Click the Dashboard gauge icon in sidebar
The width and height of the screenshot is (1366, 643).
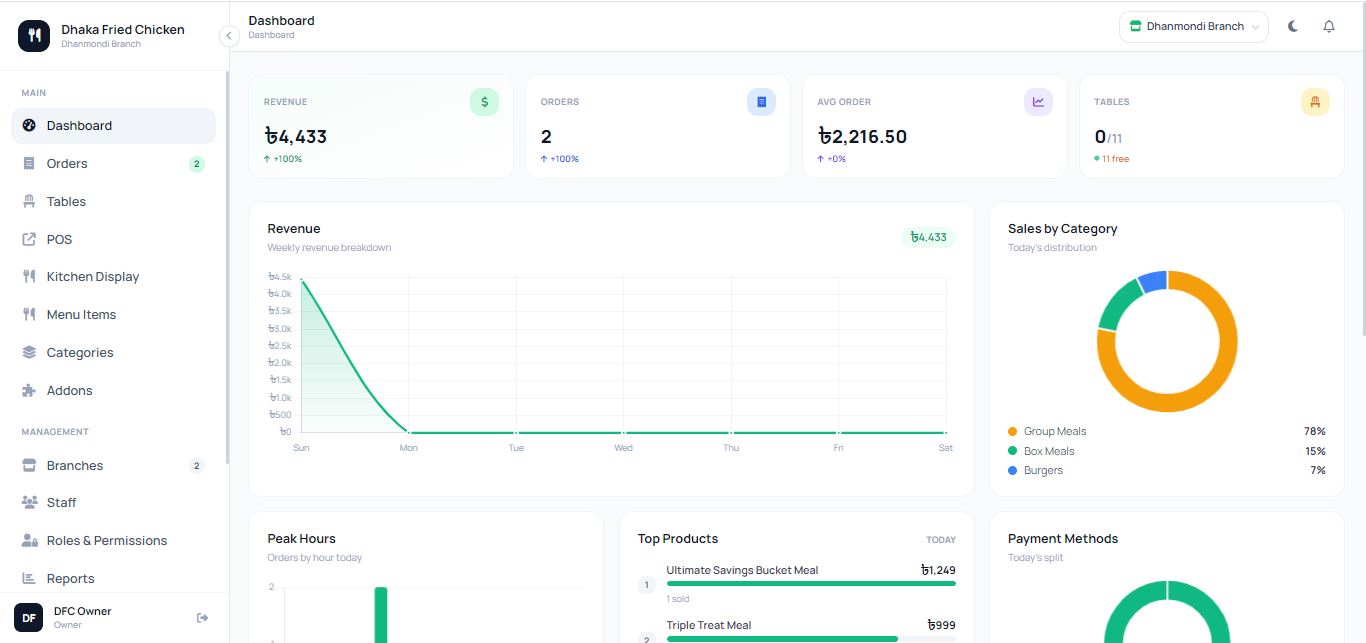(x=29, y=126)
